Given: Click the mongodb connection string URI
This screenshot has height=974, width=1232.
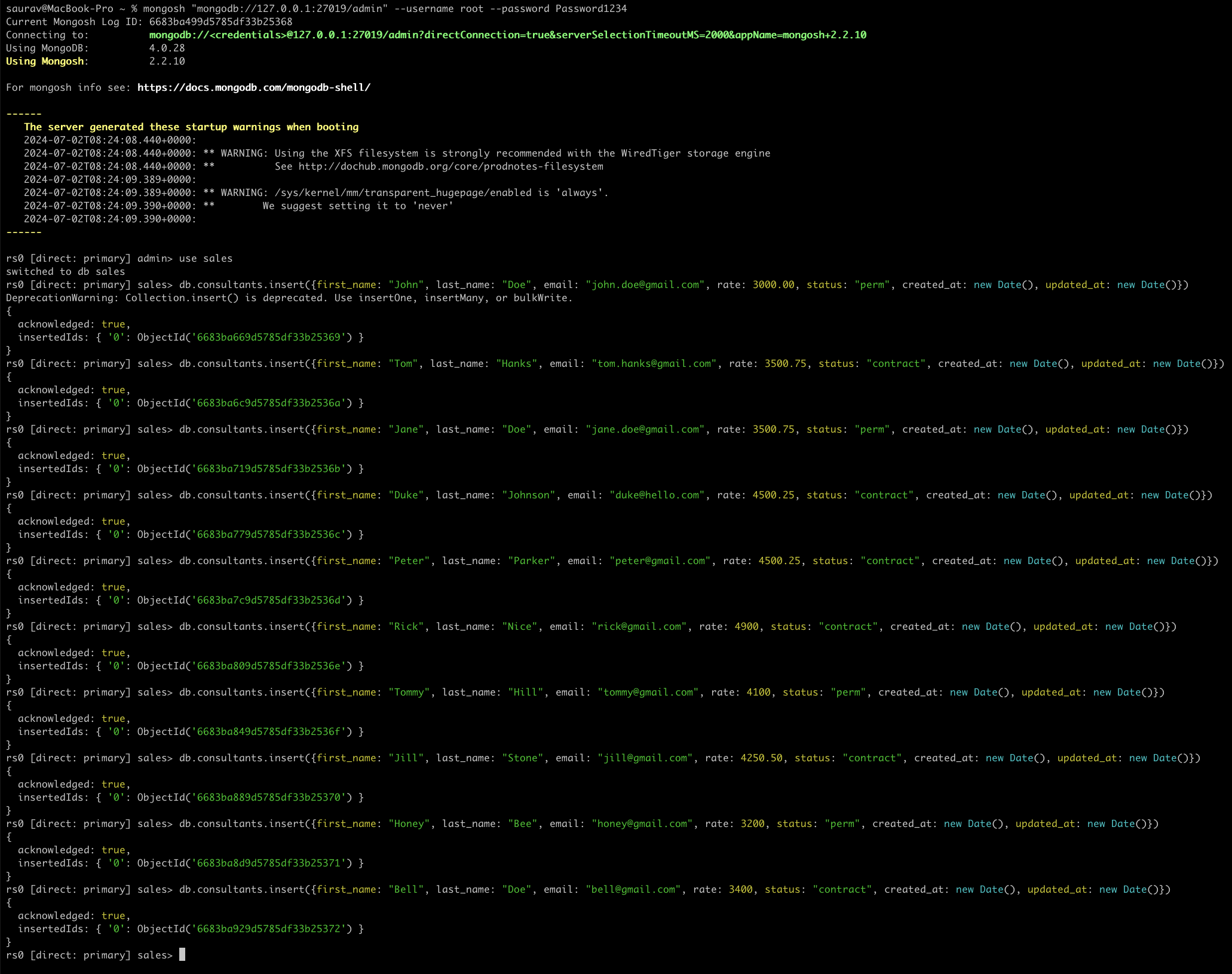Looking at the screenshot, I should (x=507, y=35).
